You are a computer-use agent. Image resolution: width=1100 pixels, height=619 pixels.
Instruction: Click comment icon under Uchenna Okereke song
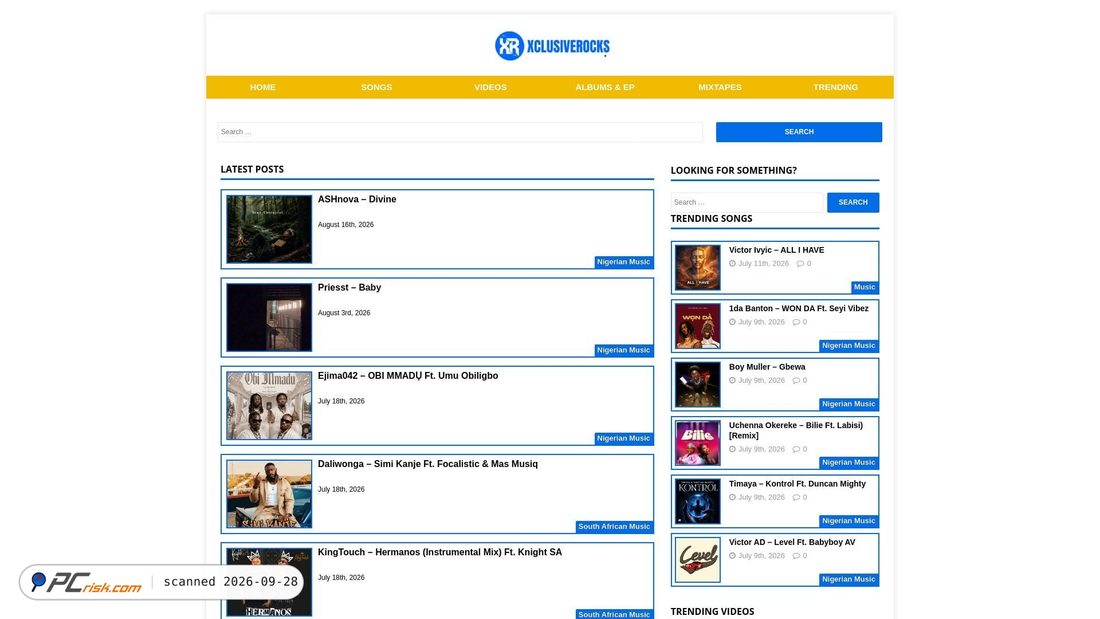[x=796, y=449]
